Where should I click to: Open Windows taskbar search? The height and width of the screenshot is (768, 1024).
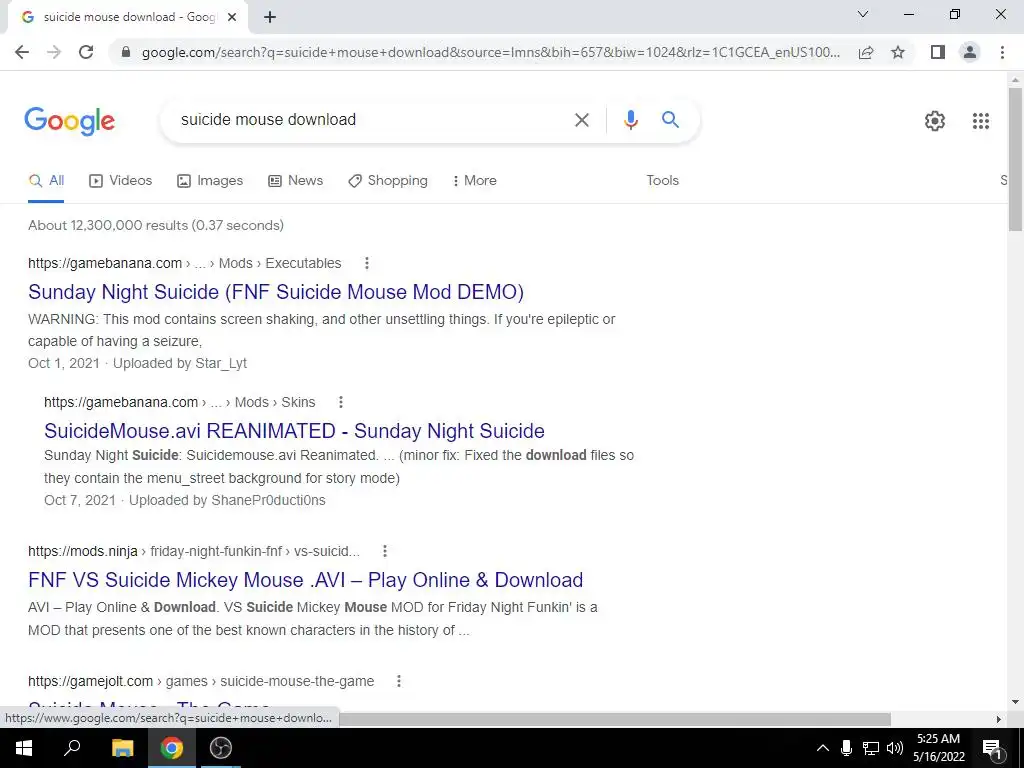tap(72, 748)
